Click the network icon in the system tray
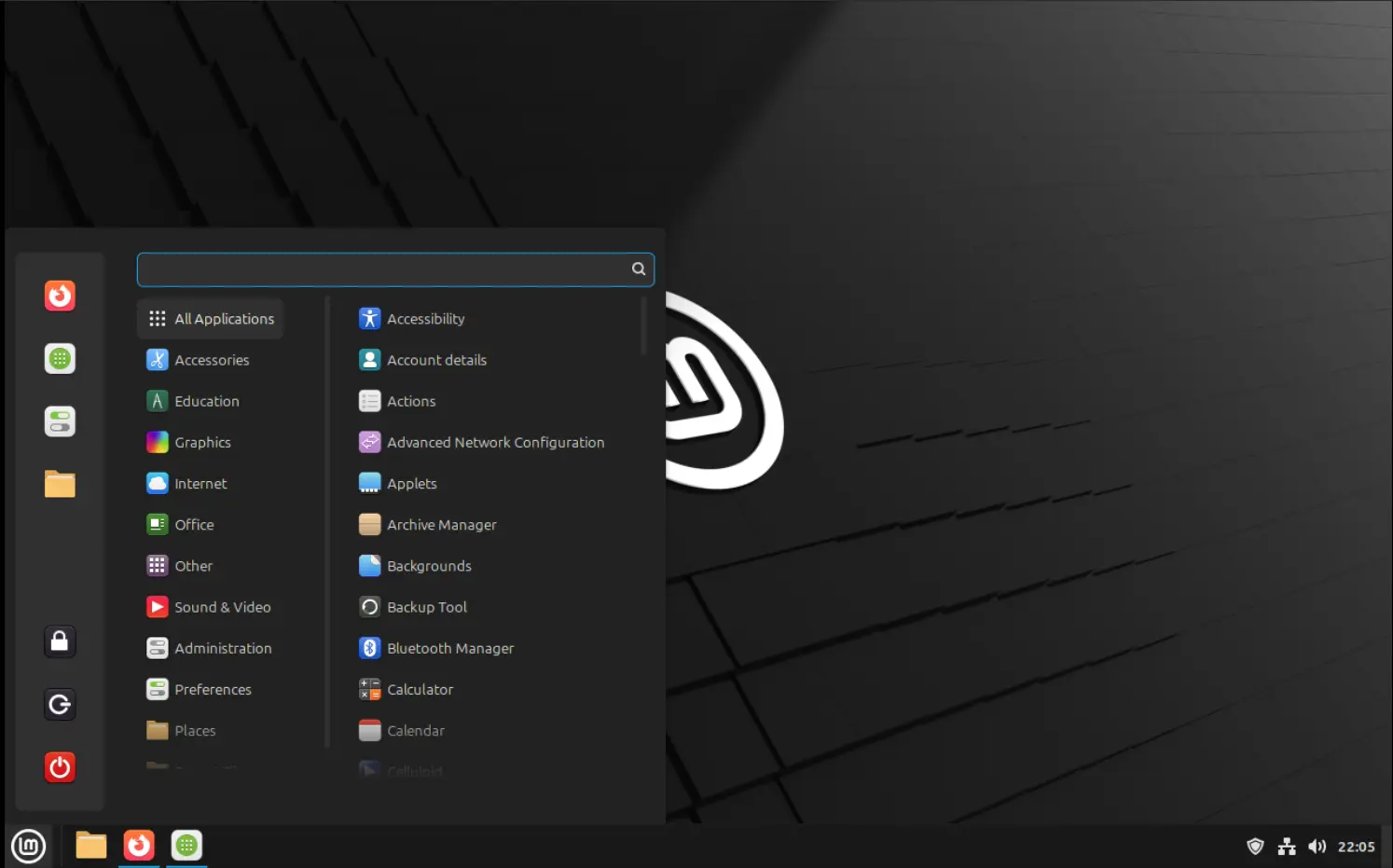 (x=1287, y=846)
